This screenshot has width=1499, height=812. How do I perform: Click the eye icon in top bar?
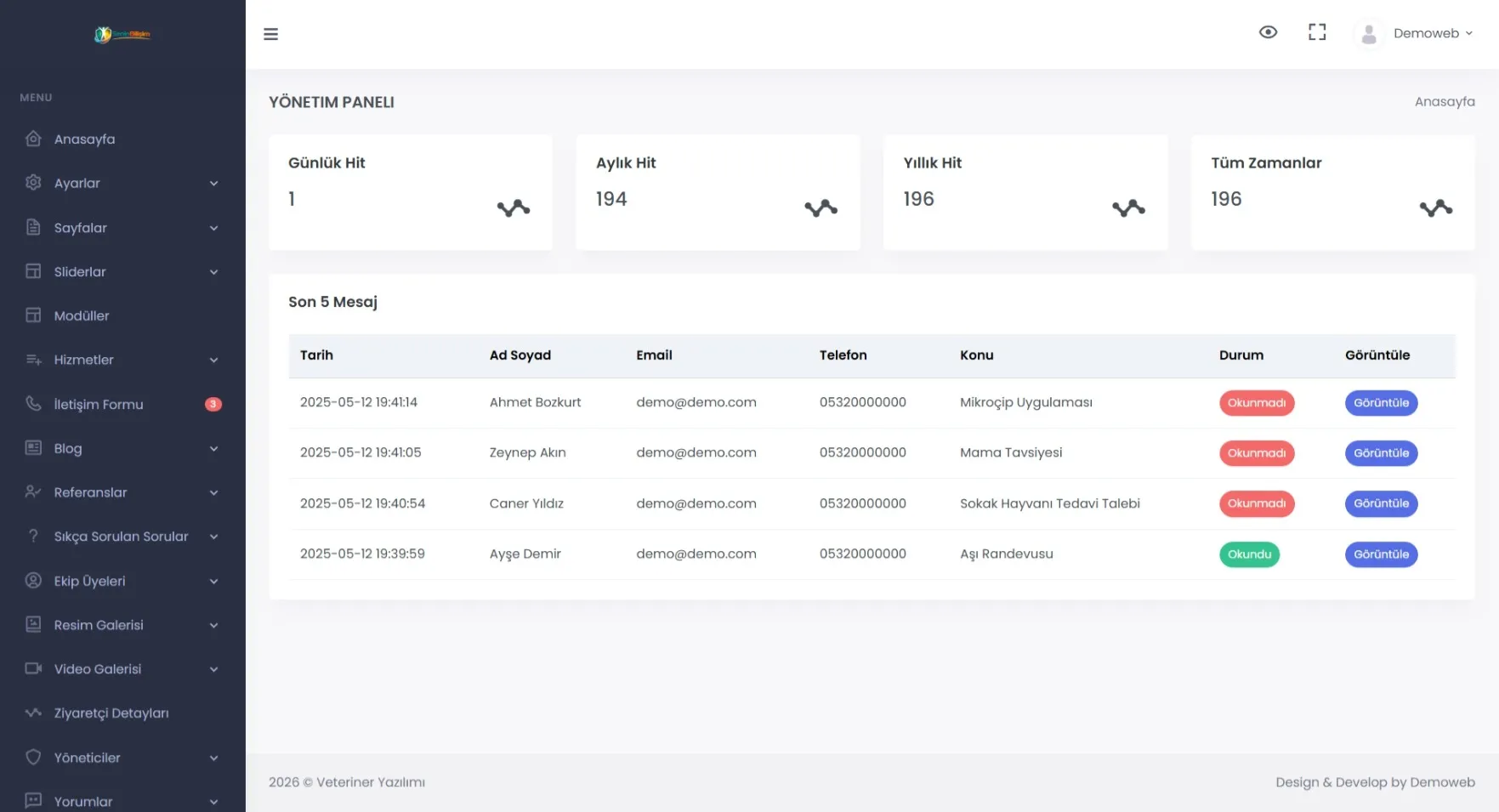1267,32
